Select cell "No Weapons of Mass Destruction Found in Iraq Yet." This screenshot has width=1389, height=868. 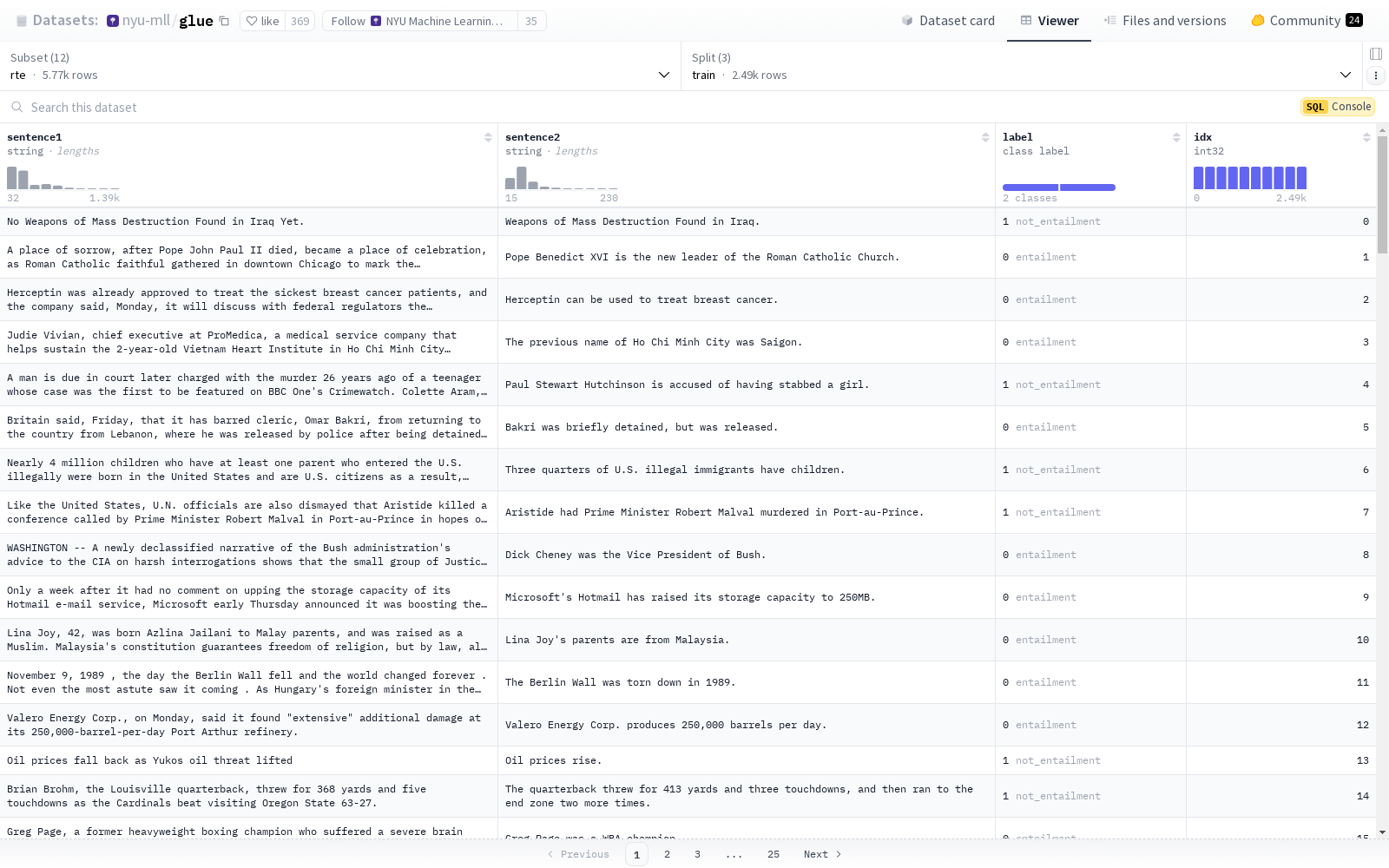(248, 221)
